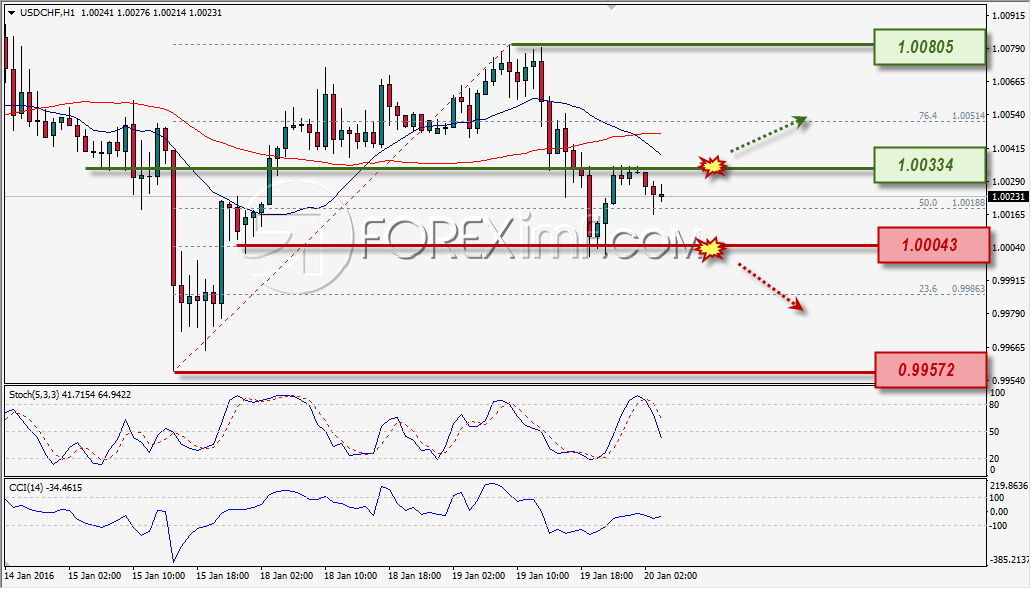
Task: Click price axis value 0.99665
Action: 1008,346
